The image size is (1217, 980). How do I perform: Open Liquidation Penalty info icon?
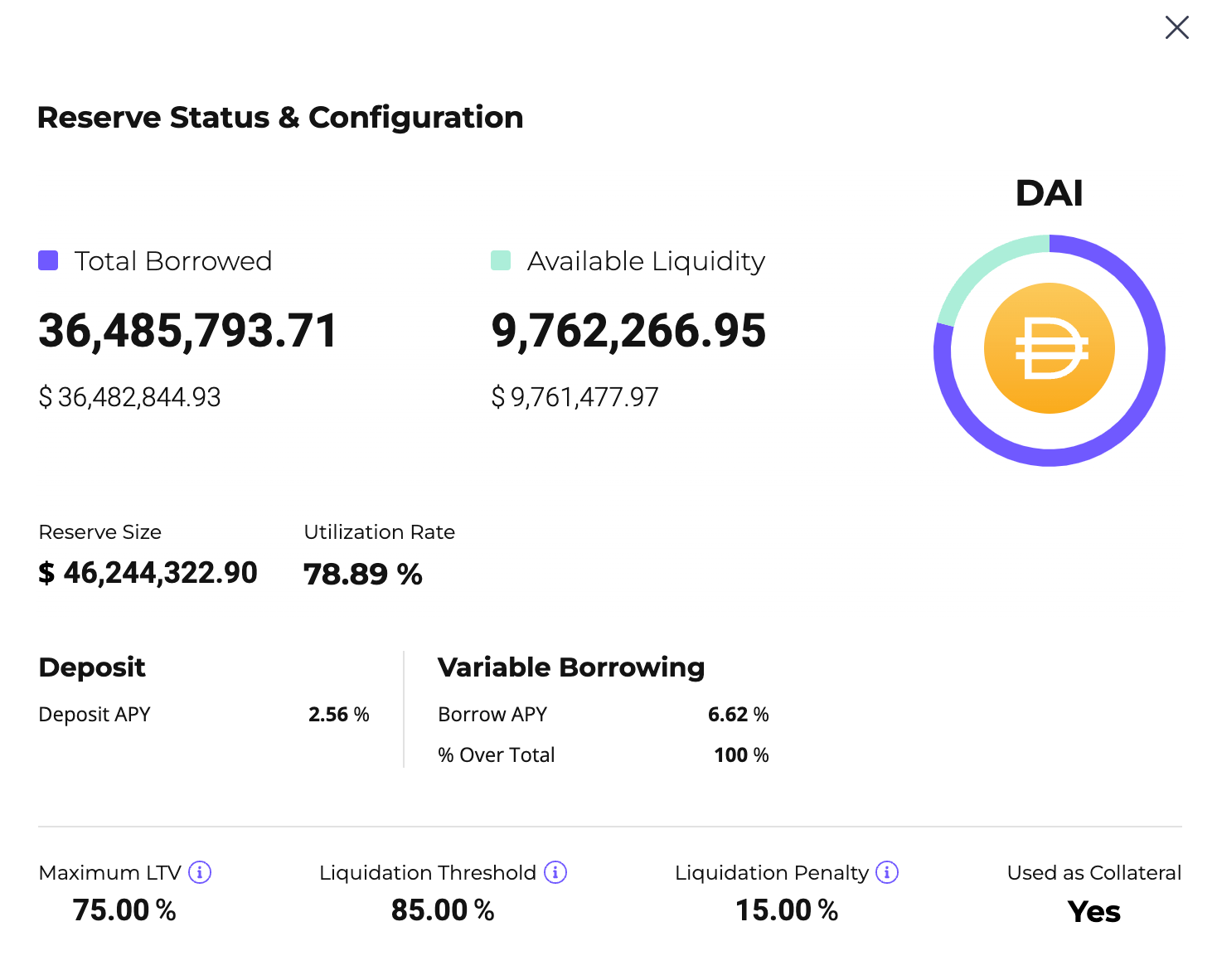click(x=887, y=872)
